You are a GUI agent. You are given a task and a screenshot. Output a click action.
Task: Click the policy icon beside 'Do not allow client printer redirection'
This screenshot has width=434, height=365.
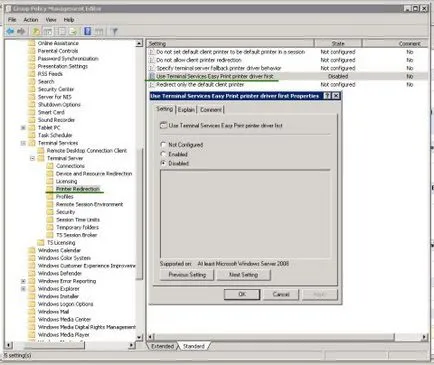[152, 60]
